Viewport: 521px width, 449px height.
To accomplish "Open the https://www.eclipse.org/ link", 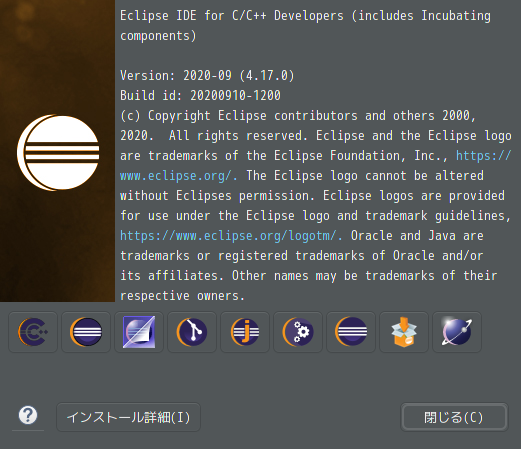I will [x=178, y=176].
